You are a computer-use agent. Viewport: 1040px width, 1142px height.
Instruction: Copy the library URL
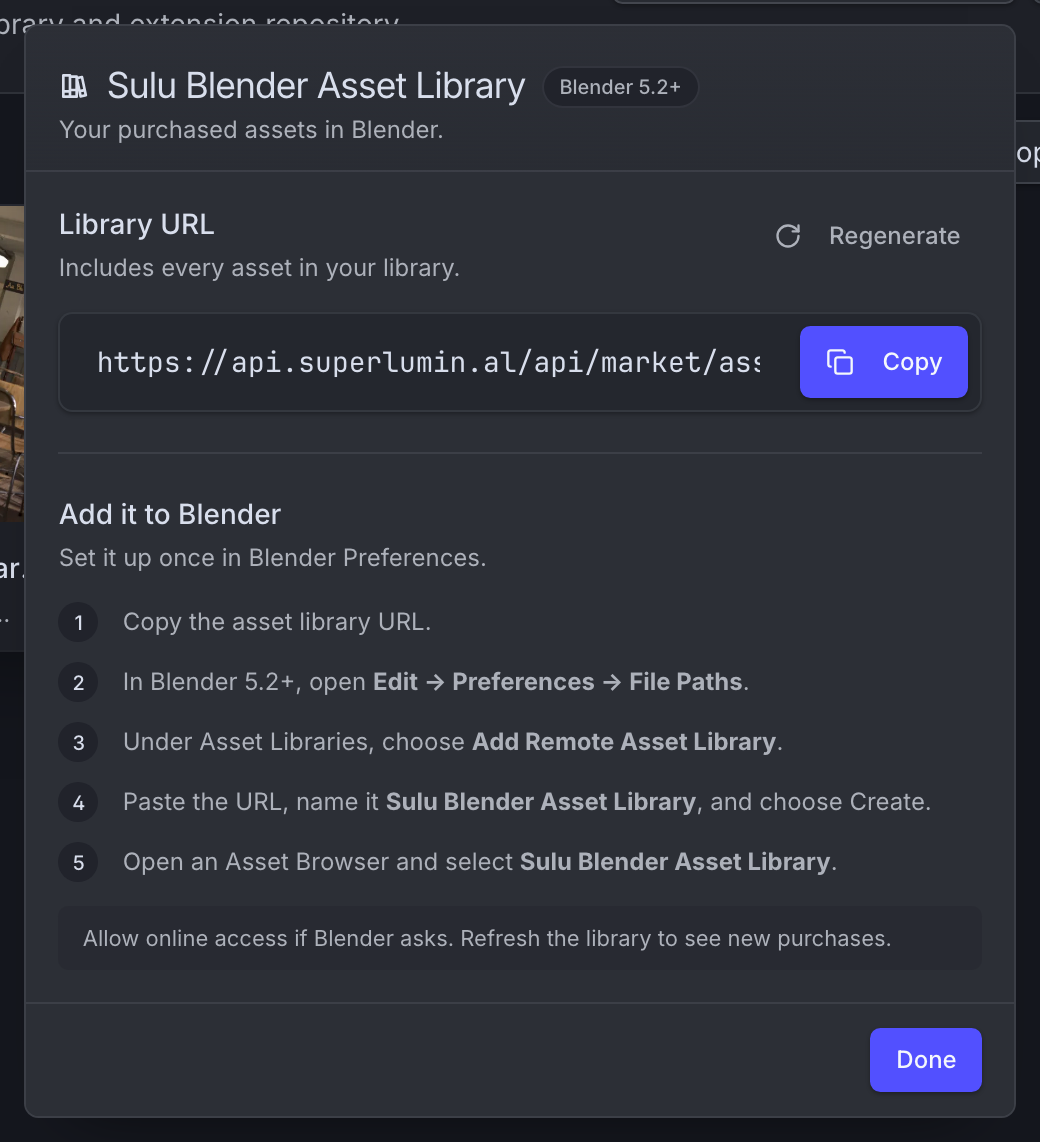coord(883,362)
